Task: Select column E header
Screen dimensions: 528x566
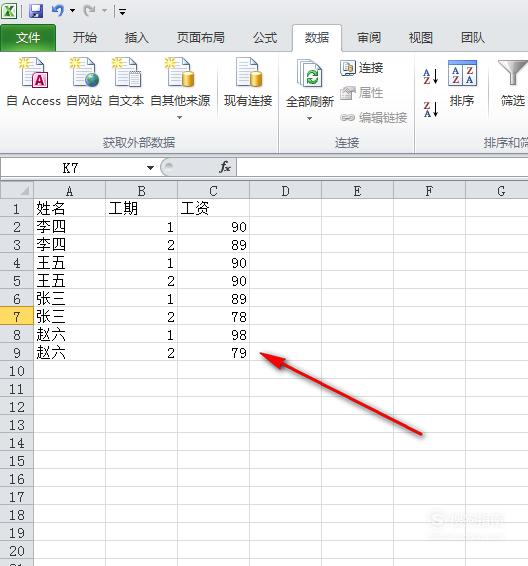Action: coord(357,191)
